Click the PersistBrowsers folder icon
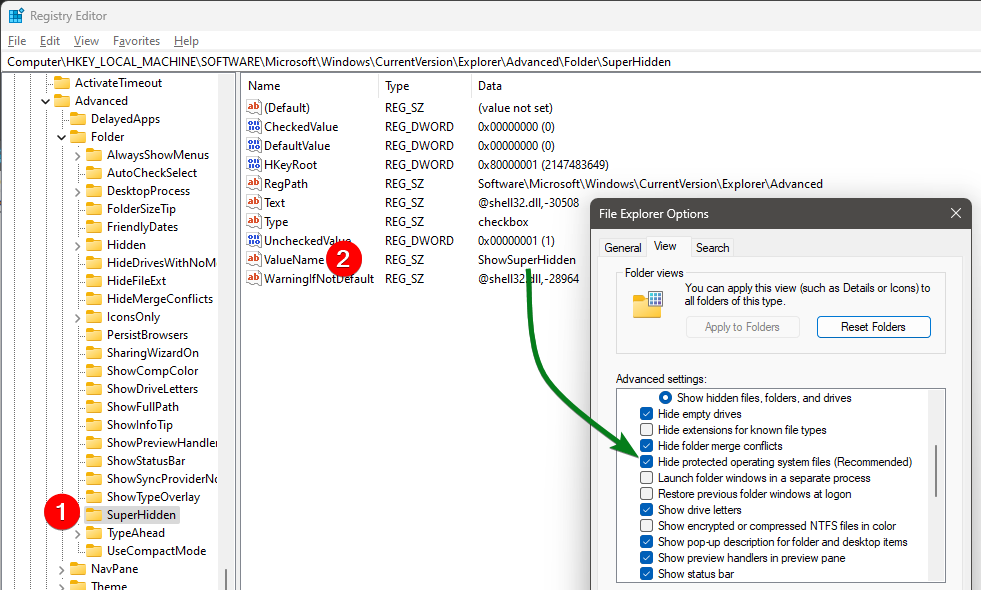Screen dimensions: 981x590 (94, 335)
